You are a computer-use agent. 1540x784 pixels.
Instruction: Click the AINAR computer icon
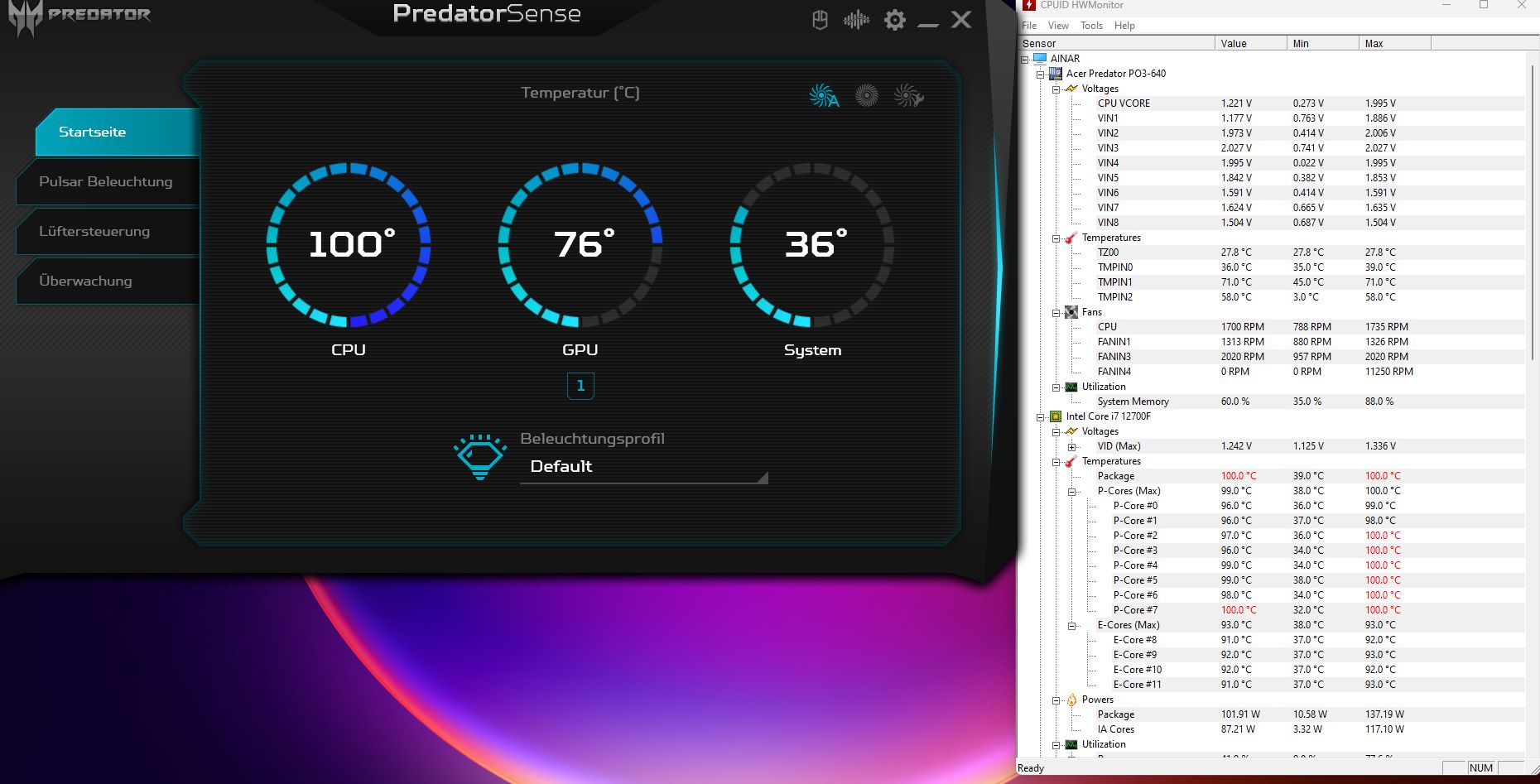click(1040, 58)
